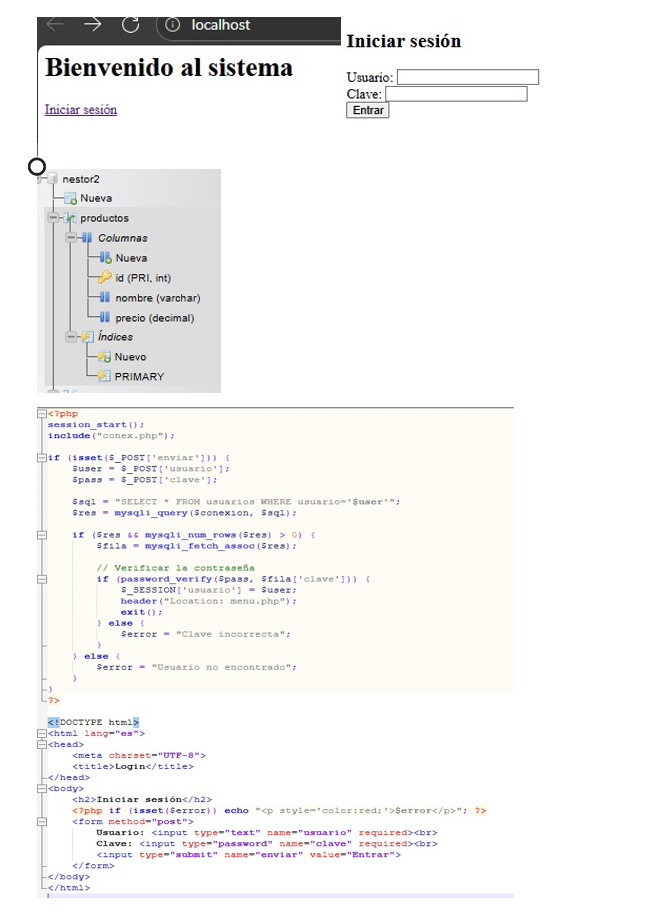The height and width of the screenshot is (918, 664).
Task: Fold the <head> tag block in code
Action: [41, 744]
